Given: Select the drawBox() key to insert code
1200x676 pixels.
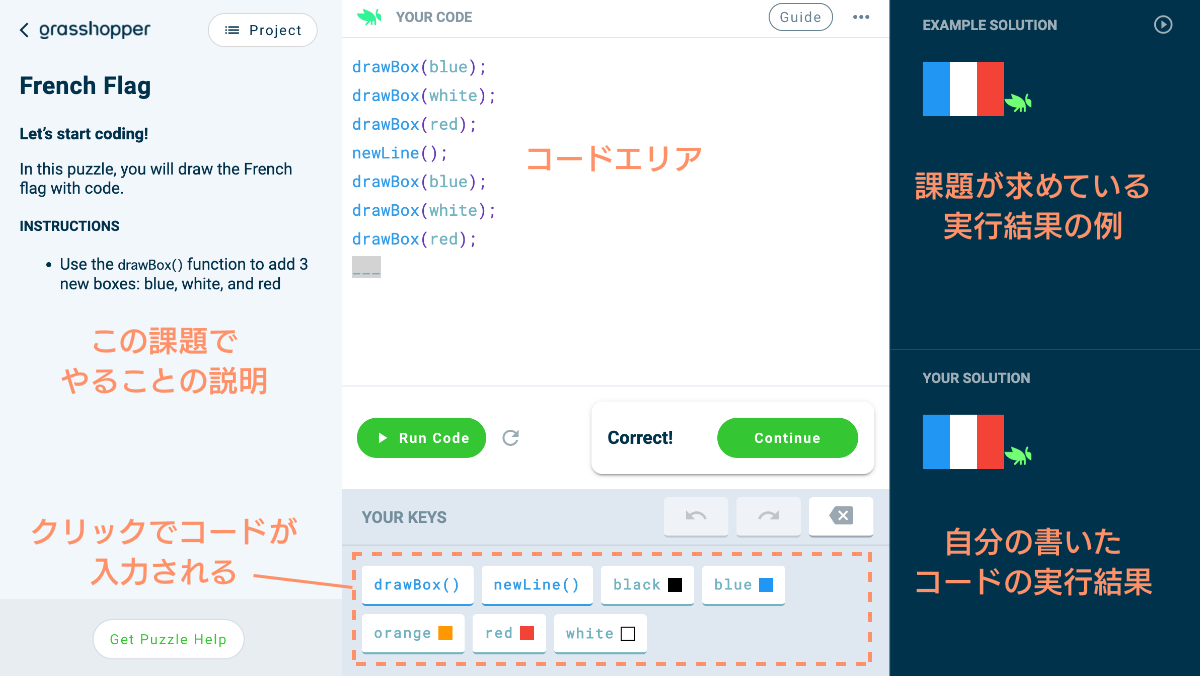Looking at the screenshot, I should (x=417, y=585).
